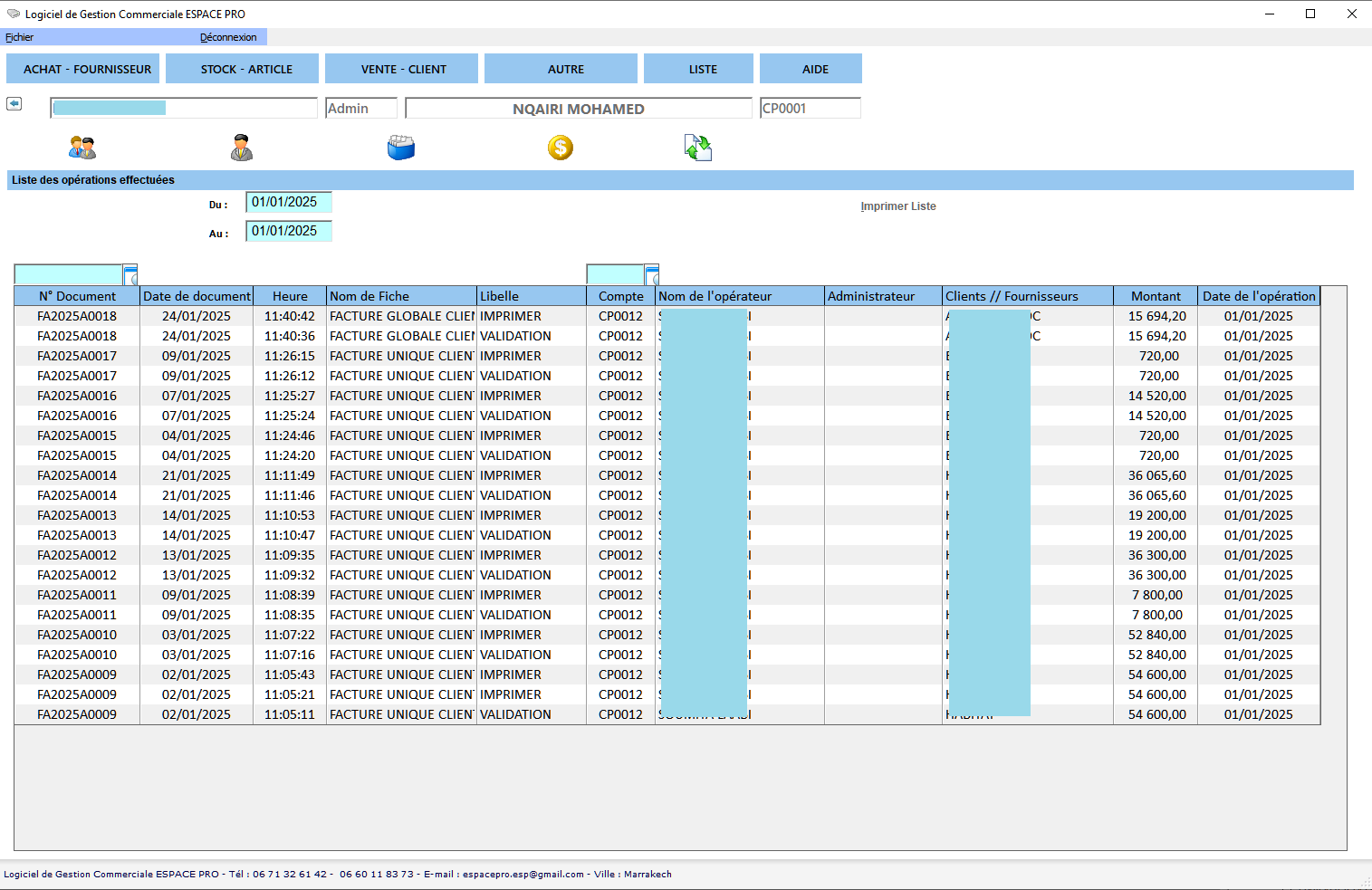Screen dimensions: 1372x890
Task: Sort by the Montant column header
Action: (1156, 296)
